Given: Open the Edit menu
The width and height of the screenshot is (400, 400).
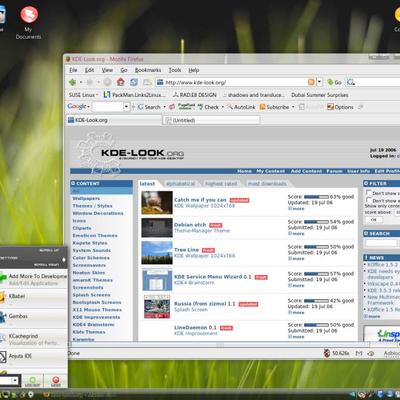Looking at the screenshot, I should point(89,70).
